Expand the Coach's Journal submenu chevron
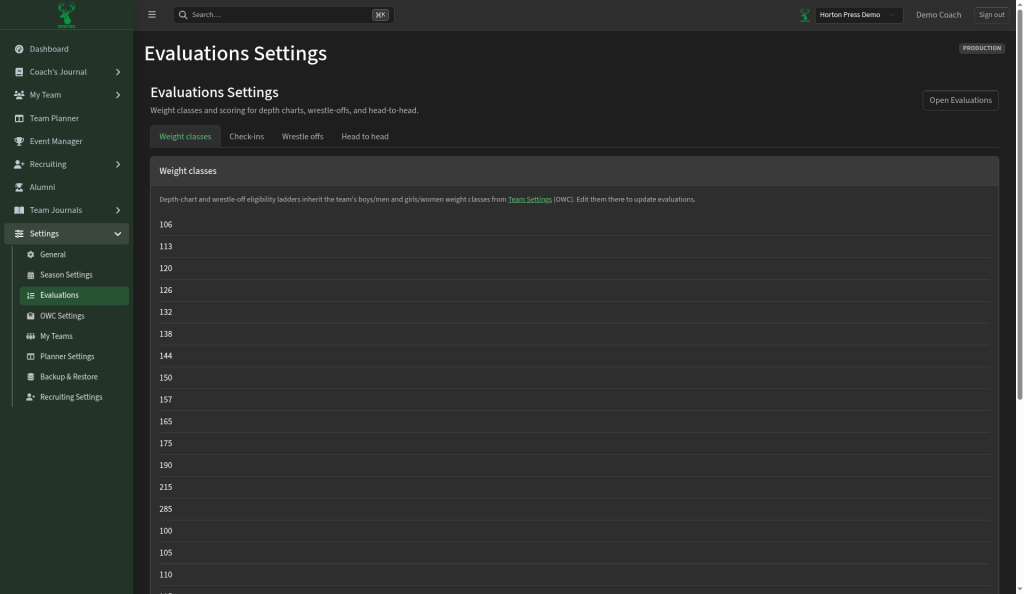The height and width of the screenshot is (594, 1024). tap(118, 72)
